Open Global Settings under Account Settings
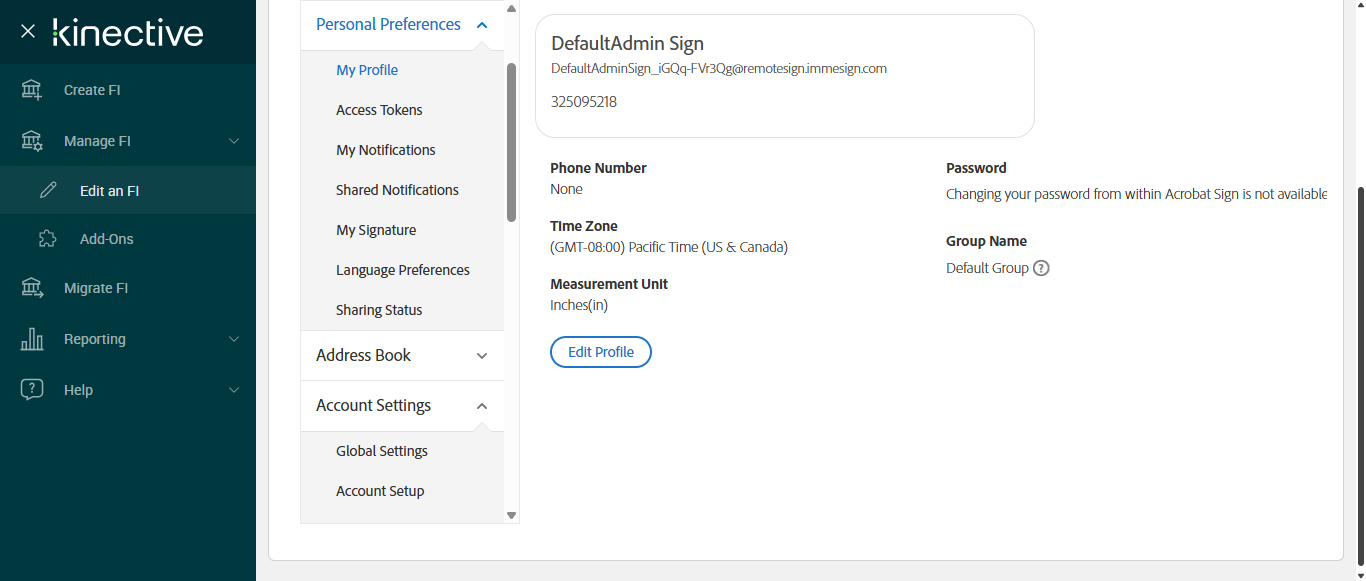1366x581 pixels. point(381,451)
